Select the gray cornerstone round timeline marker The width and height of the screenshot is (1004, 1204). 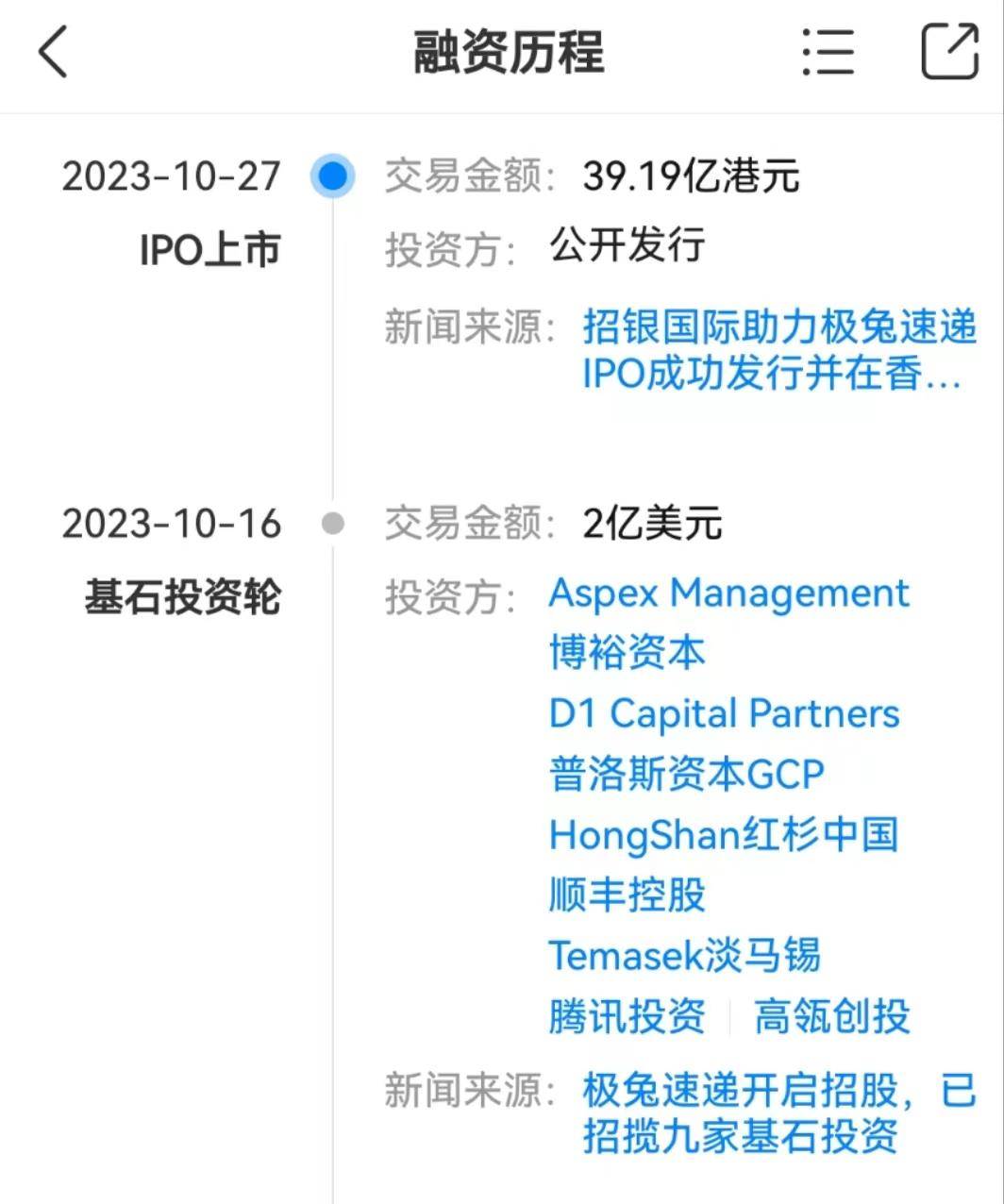point(332,523)
